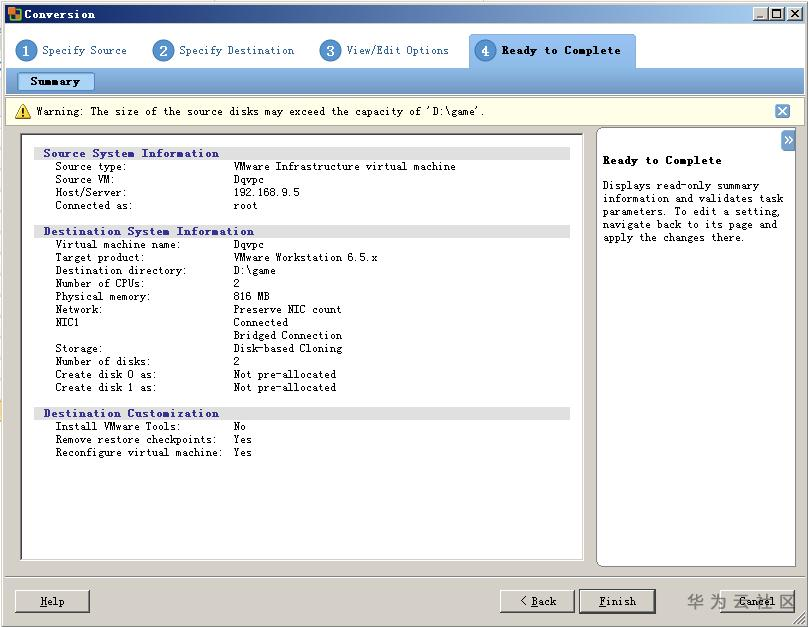
Task: Click the Cancel button
Action: pos(757,601)
